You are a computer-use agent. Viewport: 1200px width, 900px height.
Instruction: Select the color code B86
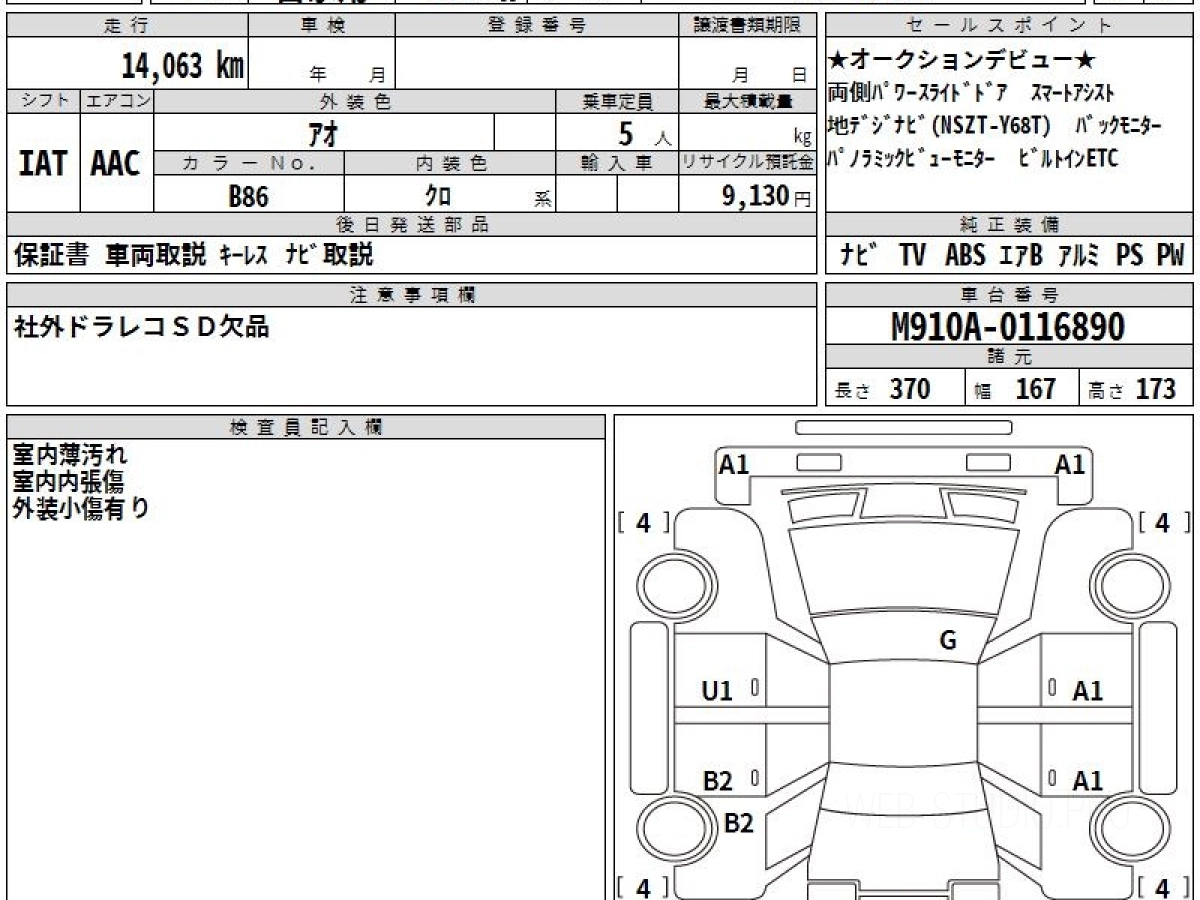[249, 197]
